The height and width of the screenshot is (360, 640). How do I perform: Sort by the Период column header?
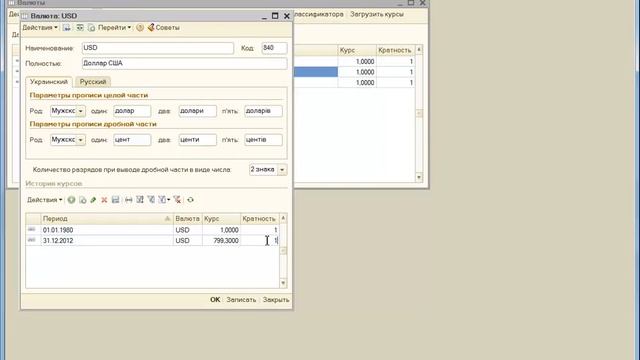coord(107,219)
